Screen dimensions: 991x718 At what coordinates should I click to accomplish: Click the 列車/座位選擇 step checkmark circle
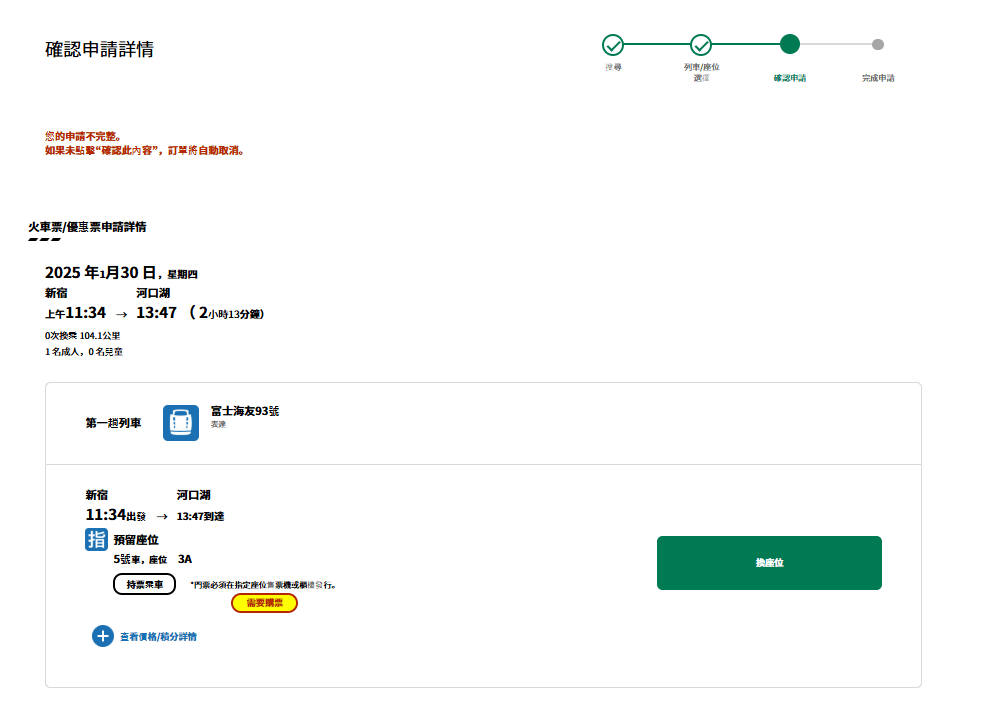[701, 45]
